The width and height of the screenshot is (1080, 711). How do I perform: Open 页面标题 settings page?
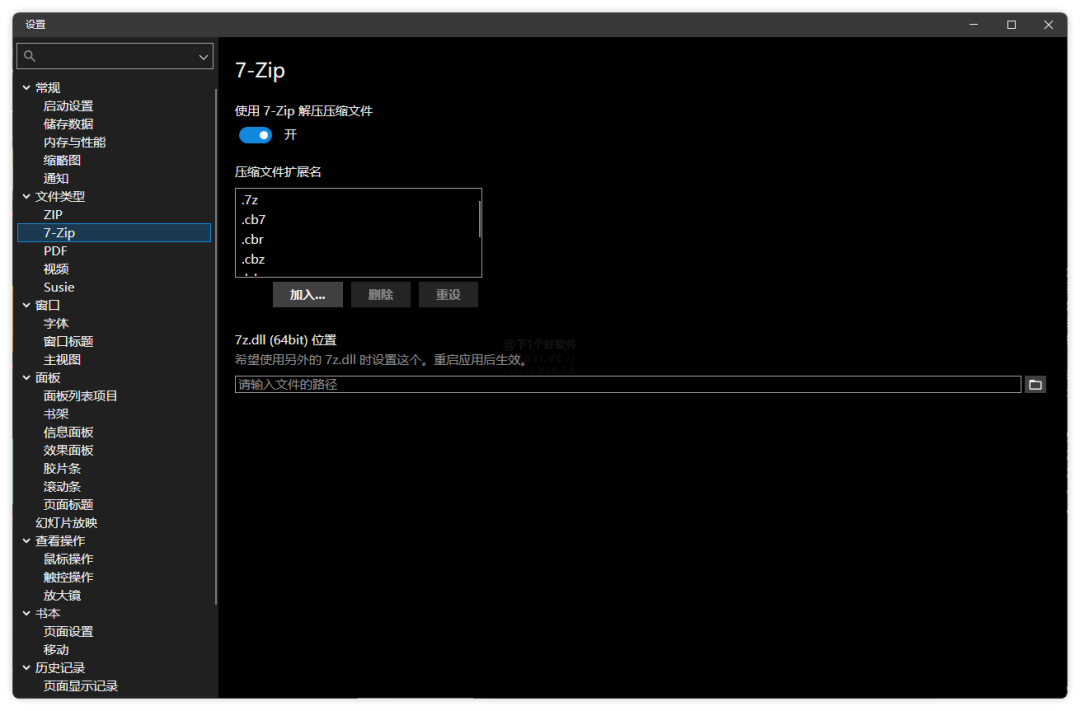[x=68, y=505]
